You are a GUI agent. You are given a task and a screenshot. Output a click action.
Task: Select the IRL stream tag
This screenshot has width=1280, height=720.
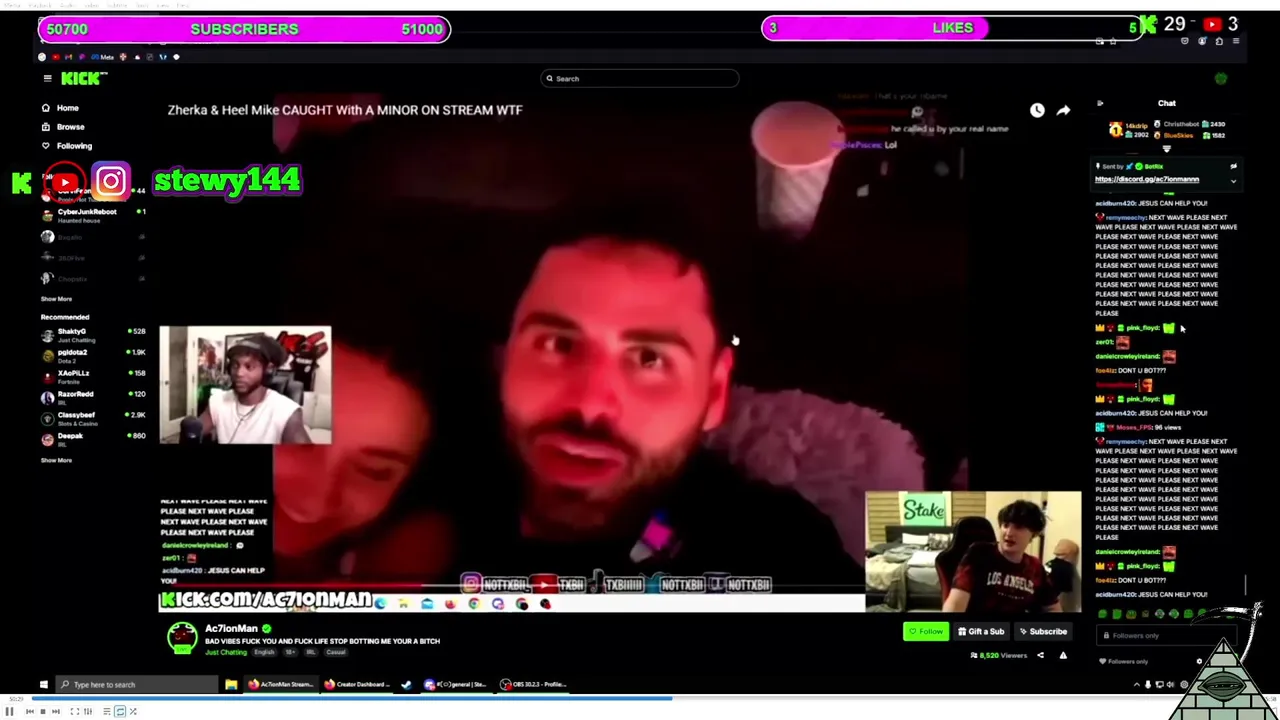(310, 652)
